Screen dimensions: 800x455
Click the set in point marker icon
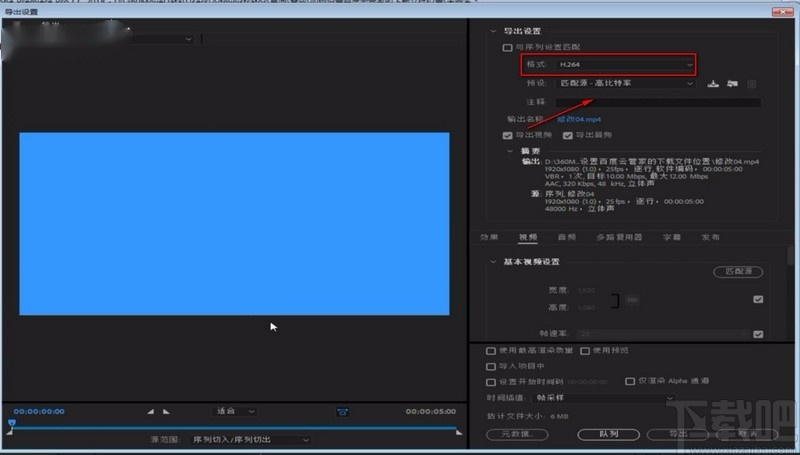click(150, 412)
